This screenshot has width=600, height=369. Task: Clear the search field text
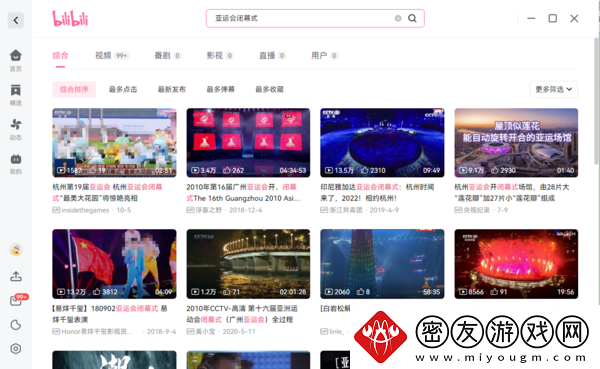point(398,18)
